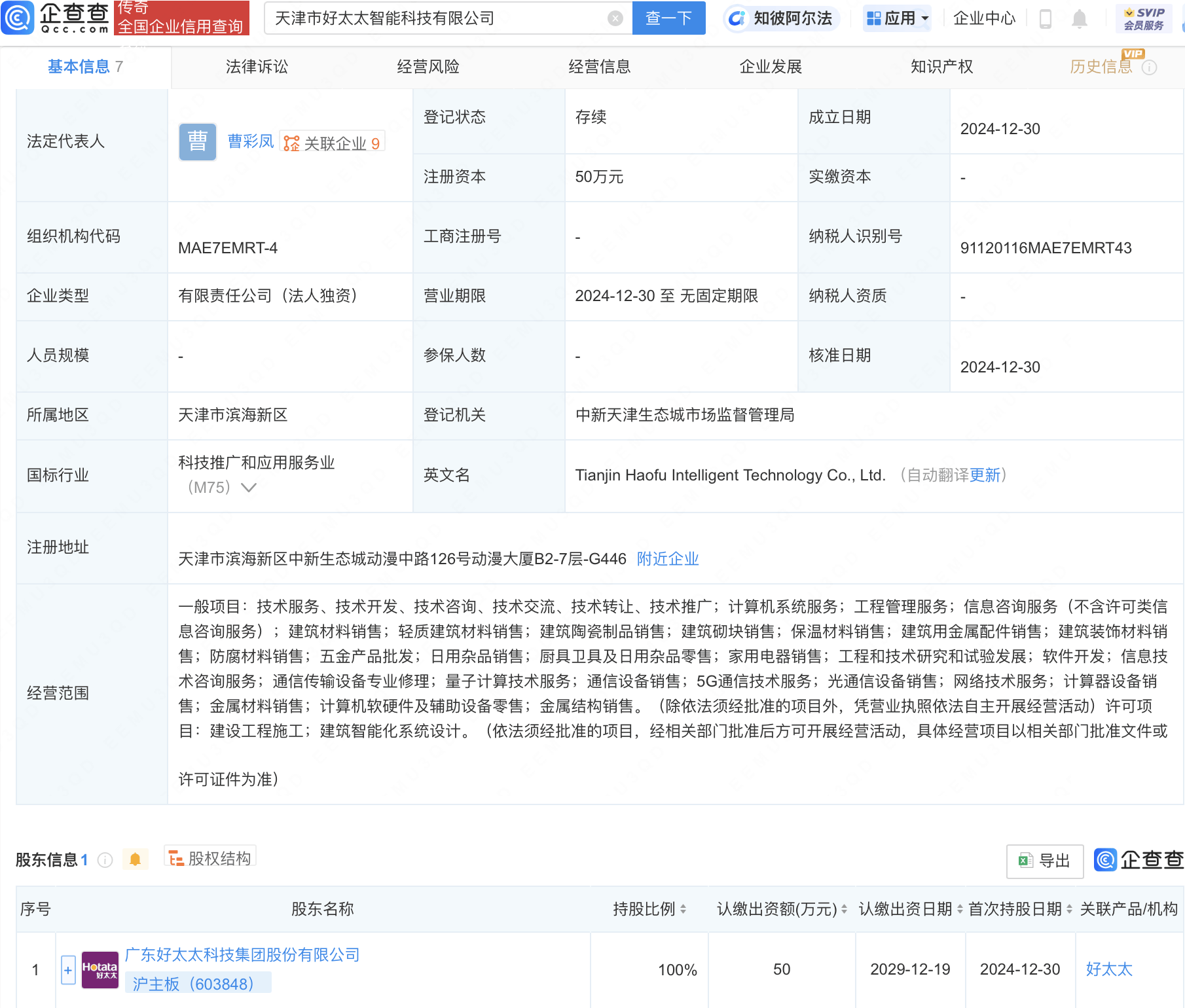Screen dimensions: 1185x1008
Task: Open 关联企业 9 link
Action: (x=332, y=143)
